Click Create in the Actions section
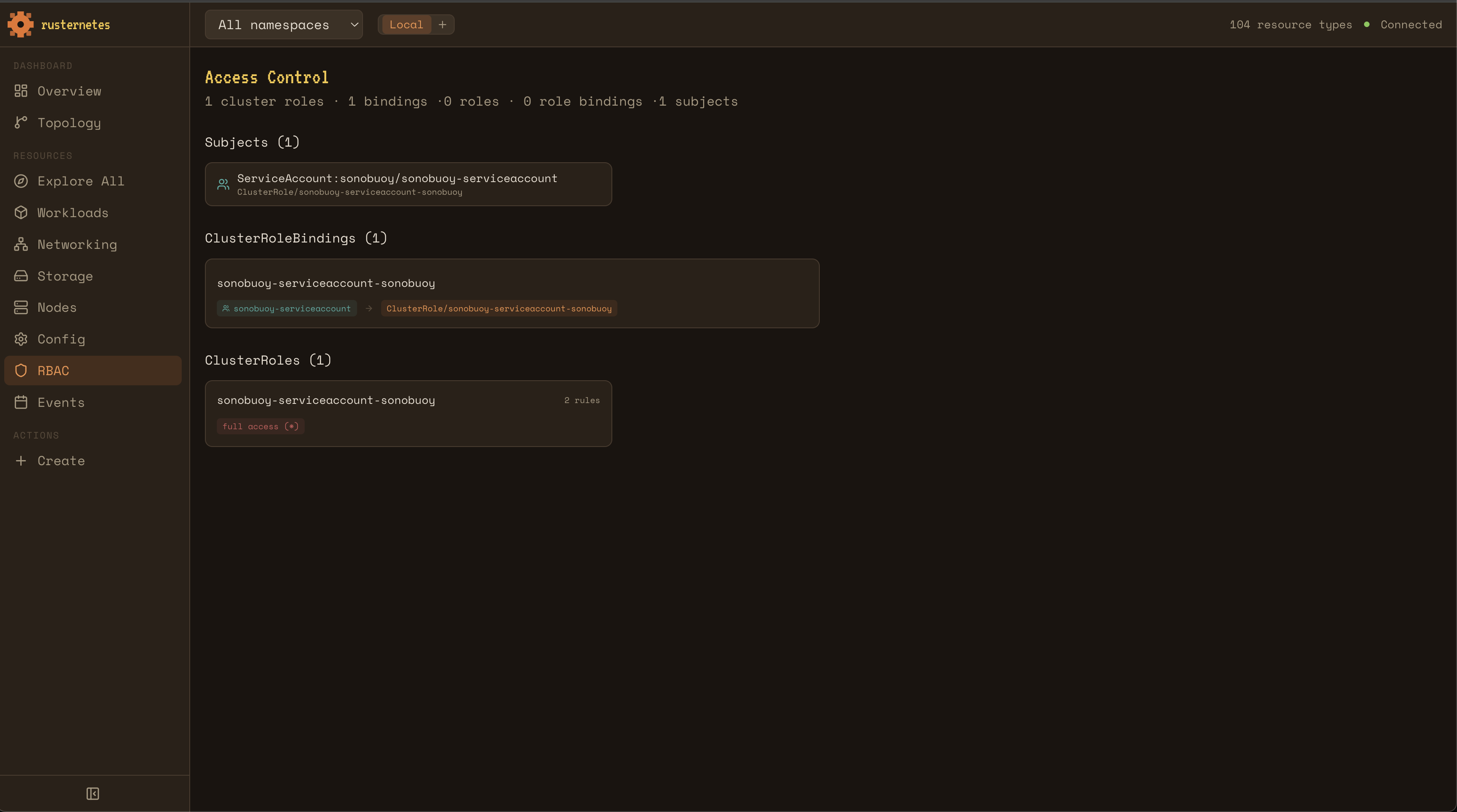1457x812 pixels. 60,461
